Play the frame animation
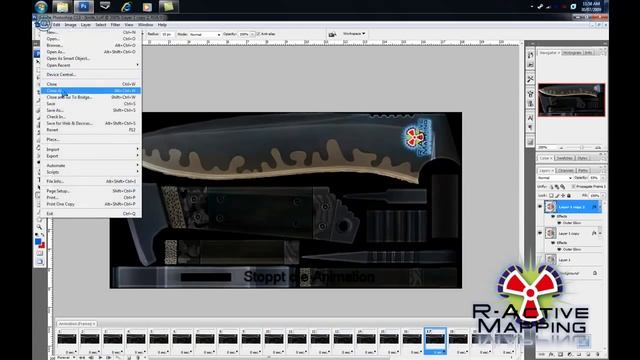Image resolution: width=640 pixels, height=360 pixels. (x=100, y=358)
